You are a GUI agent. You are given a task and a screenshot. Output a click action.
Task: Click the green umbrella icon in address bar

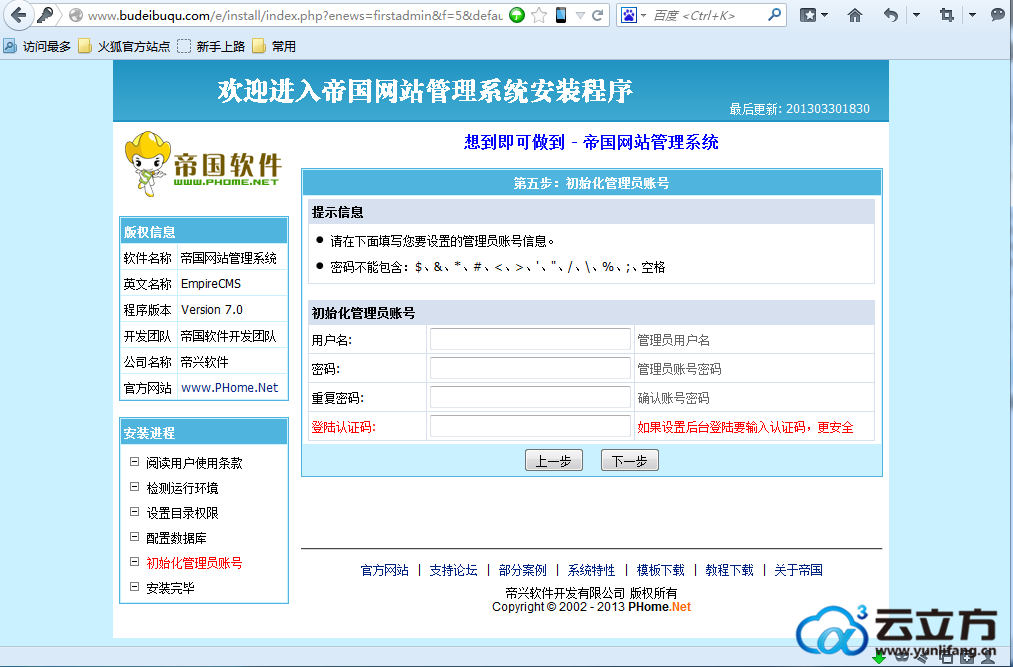[x=516, y=16]
